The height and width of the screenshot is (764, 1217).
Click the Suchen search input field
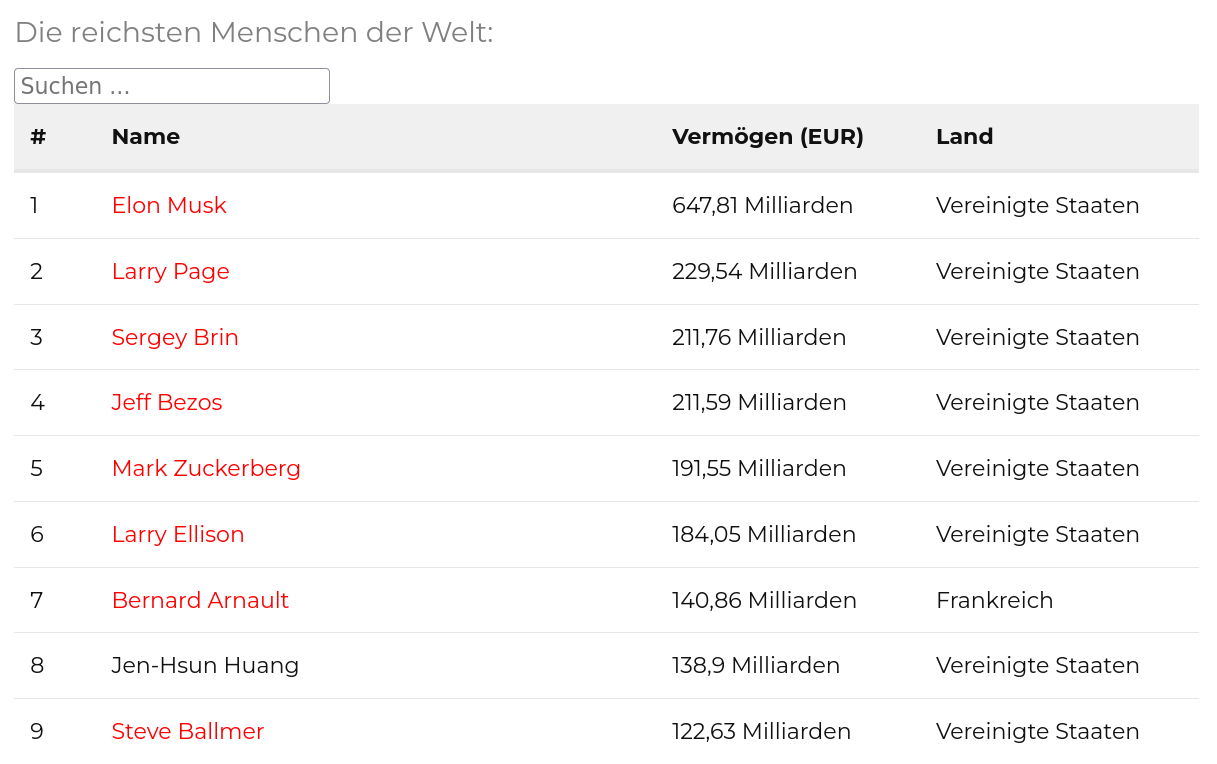tap(171, 86)
